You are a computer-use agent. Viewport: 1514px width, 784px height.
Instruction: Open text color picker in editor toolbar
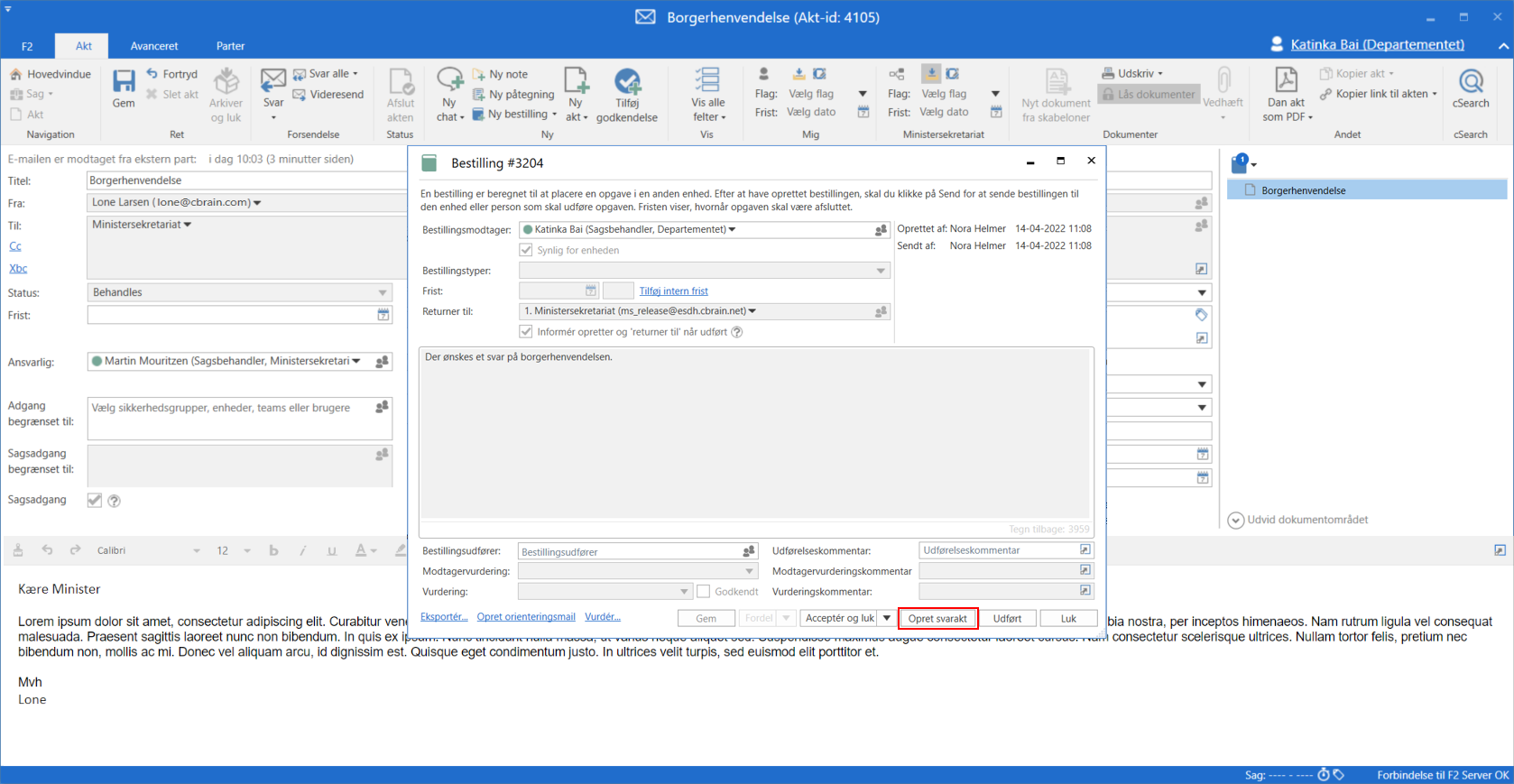[365, 550]
